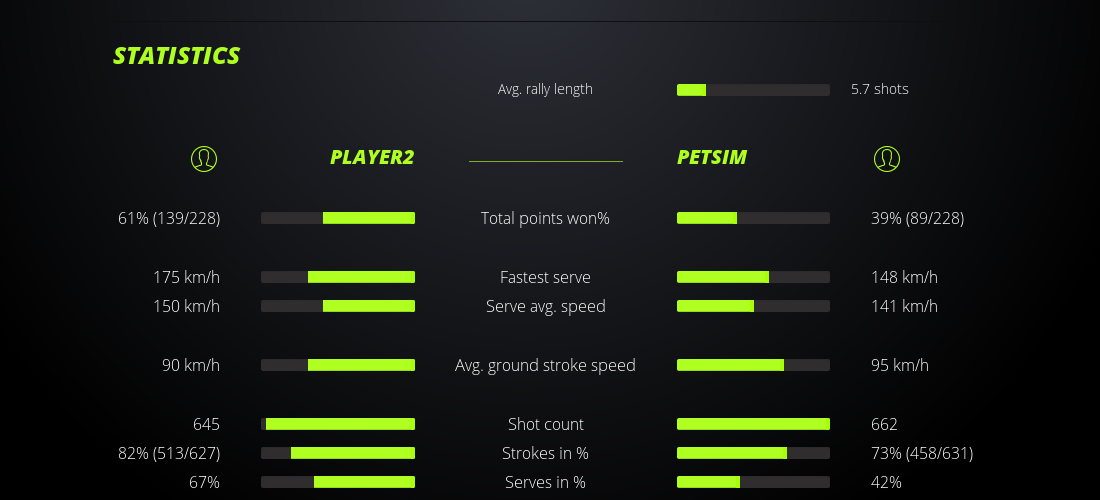1100x500 pixels.
Task: Click PETSIM's Total points won bar
Action: 753,218
